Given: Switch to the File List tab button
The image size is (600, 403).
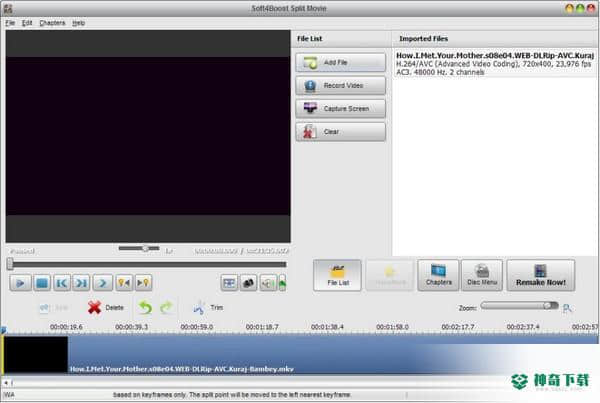Looking at the screenshot, I should 338,276.
